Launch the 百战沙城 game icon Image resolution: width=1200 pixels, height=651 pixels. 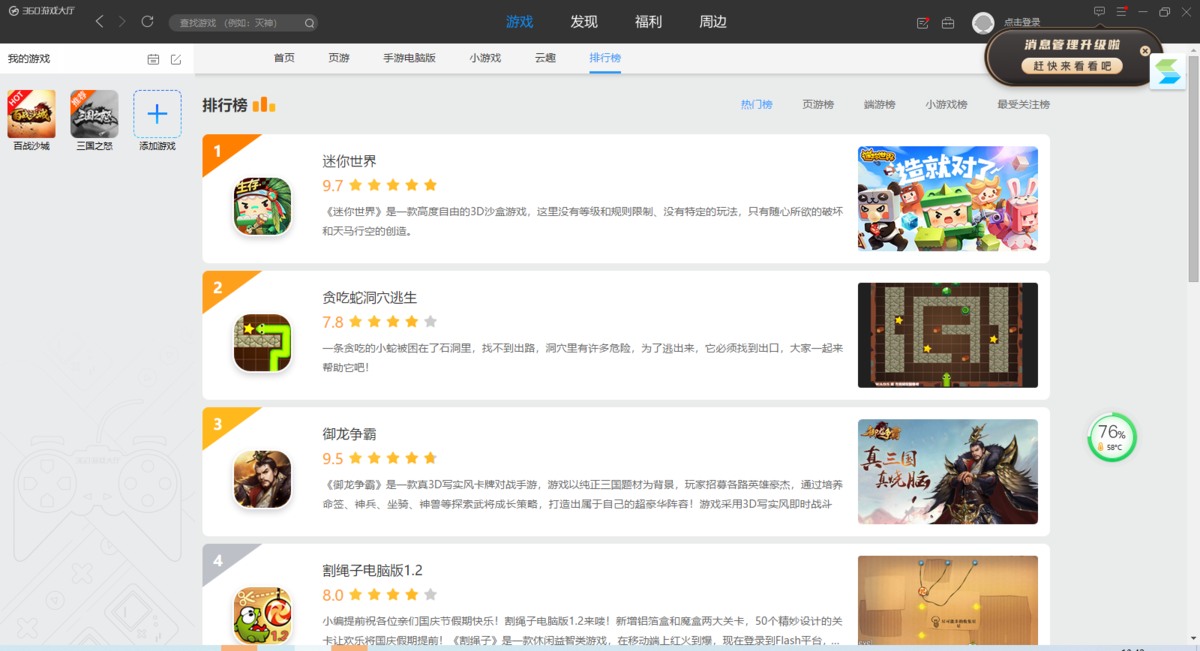point(31,114)
